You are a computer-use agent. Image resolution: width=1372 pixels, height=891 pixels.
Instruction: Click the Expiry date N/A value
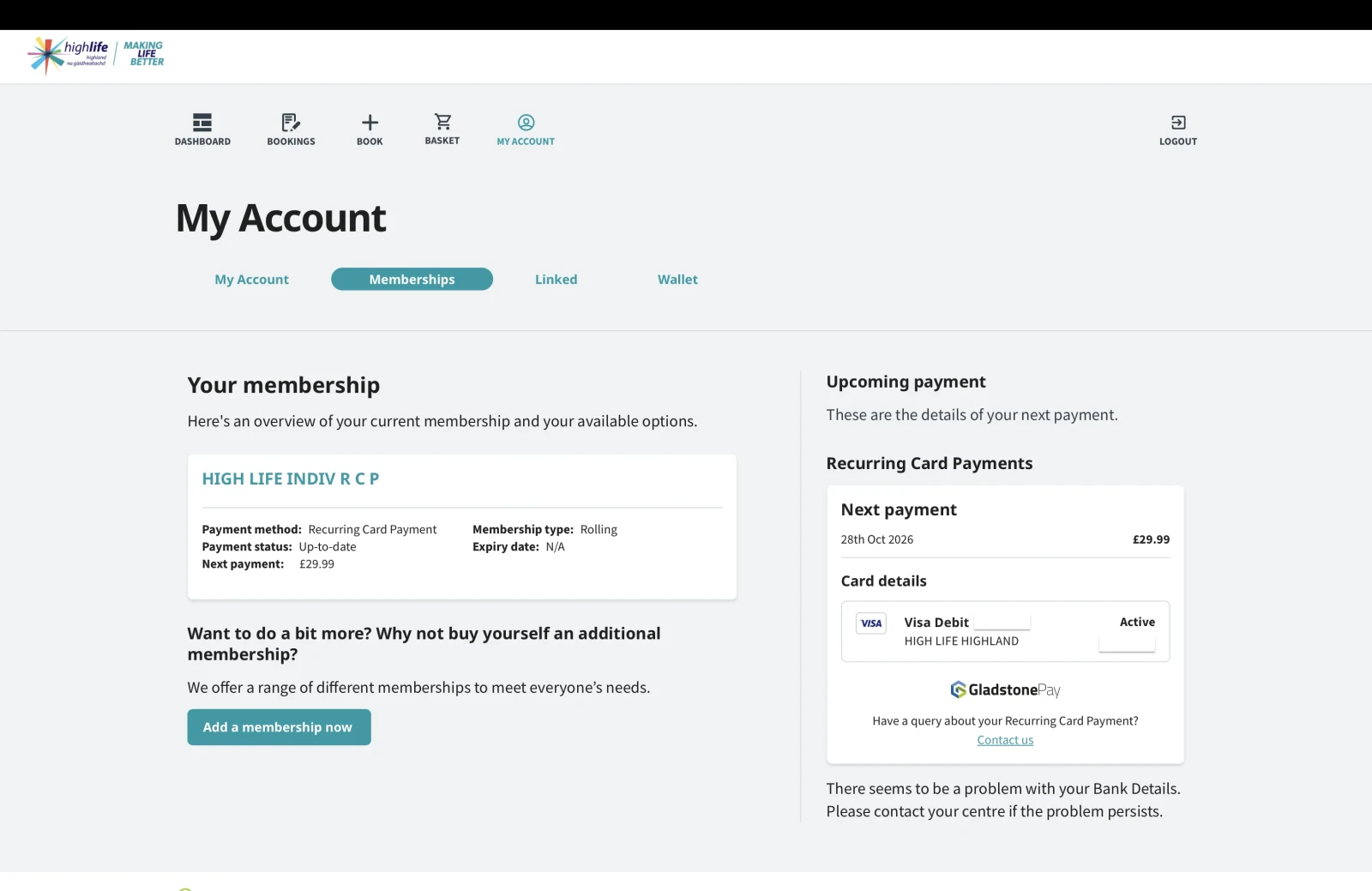555,546
